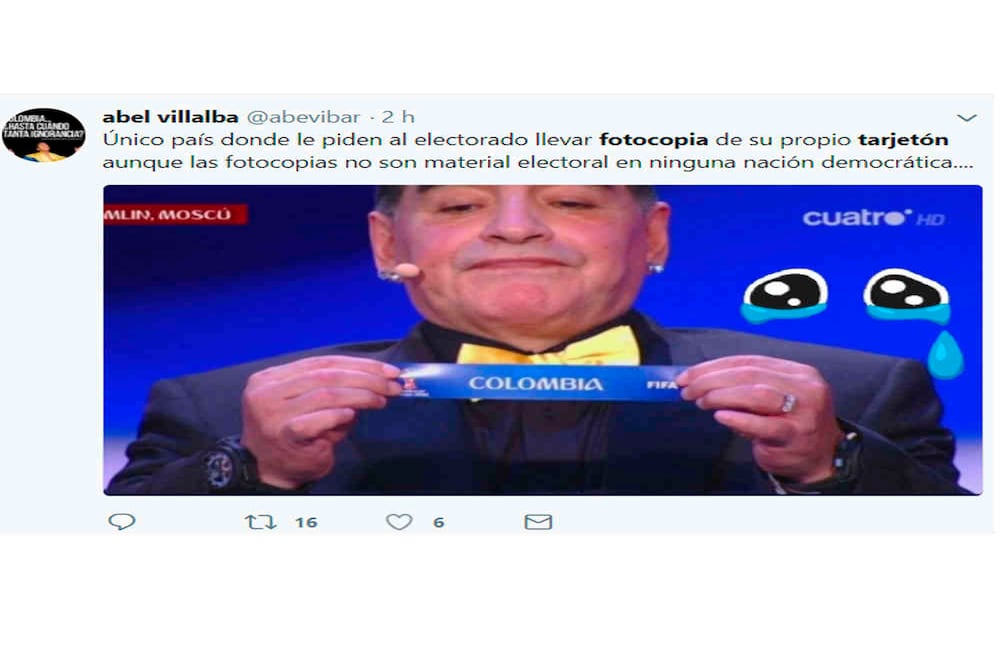Send tweet via direct message envelope icon

click(x=538, y=522)
